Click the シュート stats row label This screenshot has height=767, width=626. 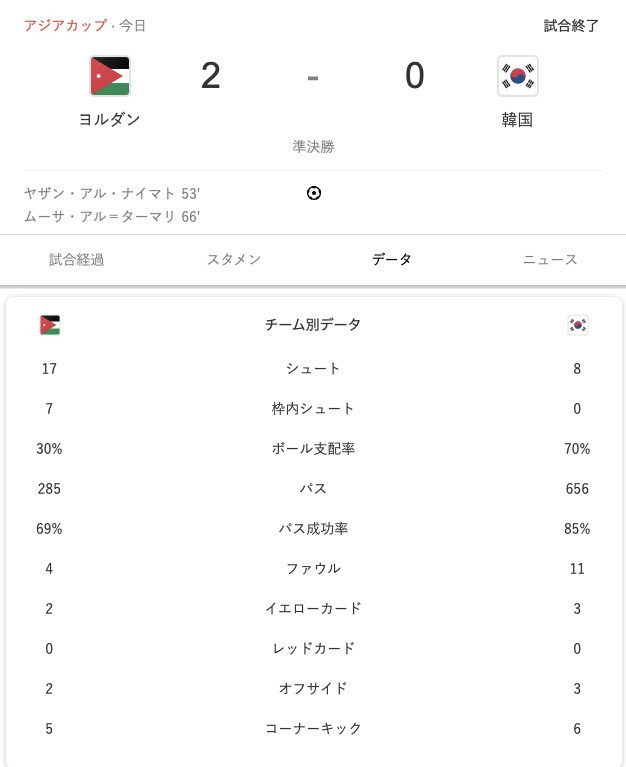pyautogui.click(x=313, y=368)
